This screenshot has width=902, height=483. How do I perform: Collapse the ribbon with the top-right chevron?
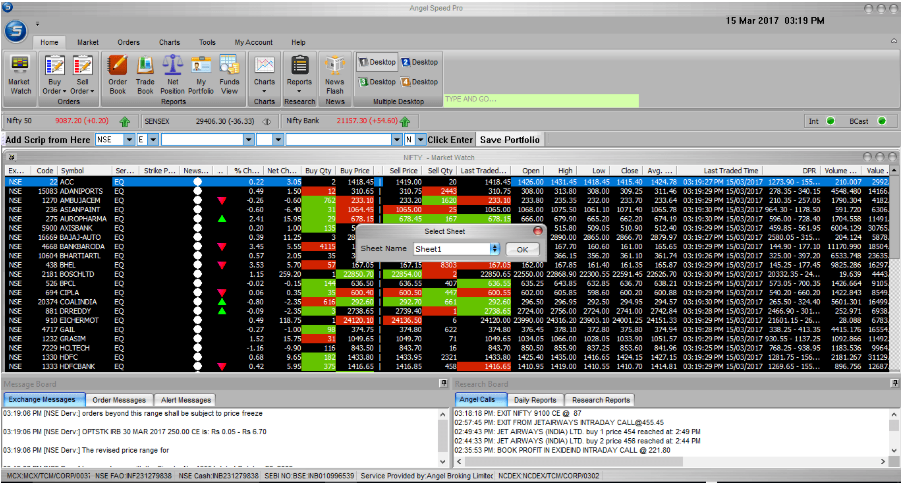coord(893,42)
